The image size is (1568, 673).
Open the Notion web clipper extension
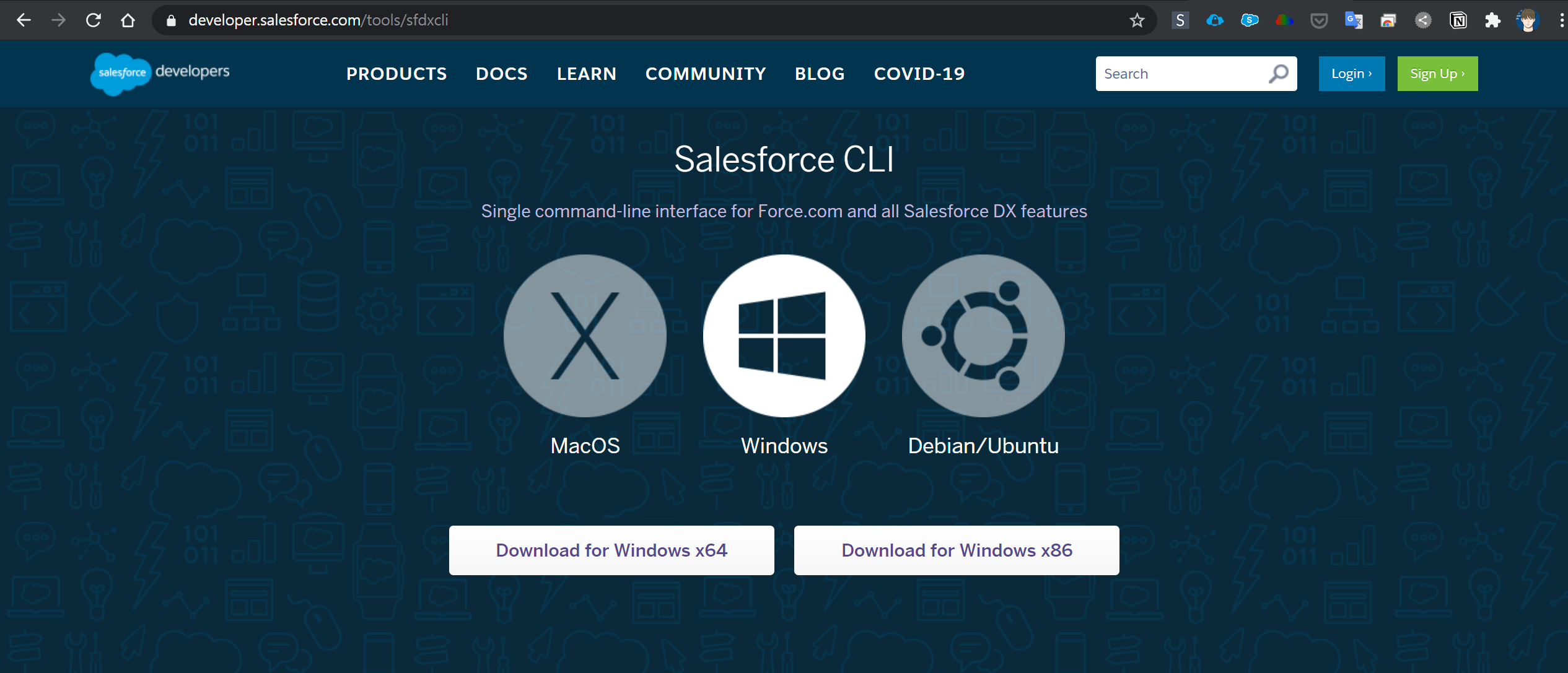[1458, 20]
